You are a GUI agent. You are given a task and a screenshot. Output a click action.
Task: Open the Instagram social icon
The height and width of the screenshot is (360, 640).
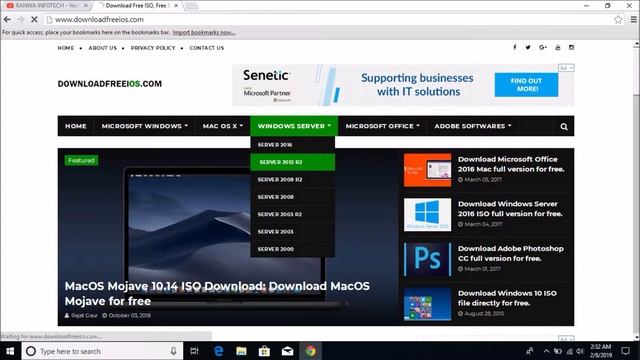pos(571,47)
